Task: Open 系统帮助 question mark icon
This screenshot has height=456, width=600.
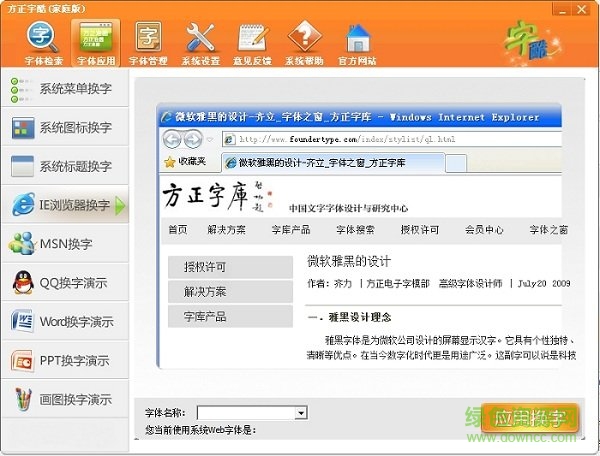Action: [304, 43]
